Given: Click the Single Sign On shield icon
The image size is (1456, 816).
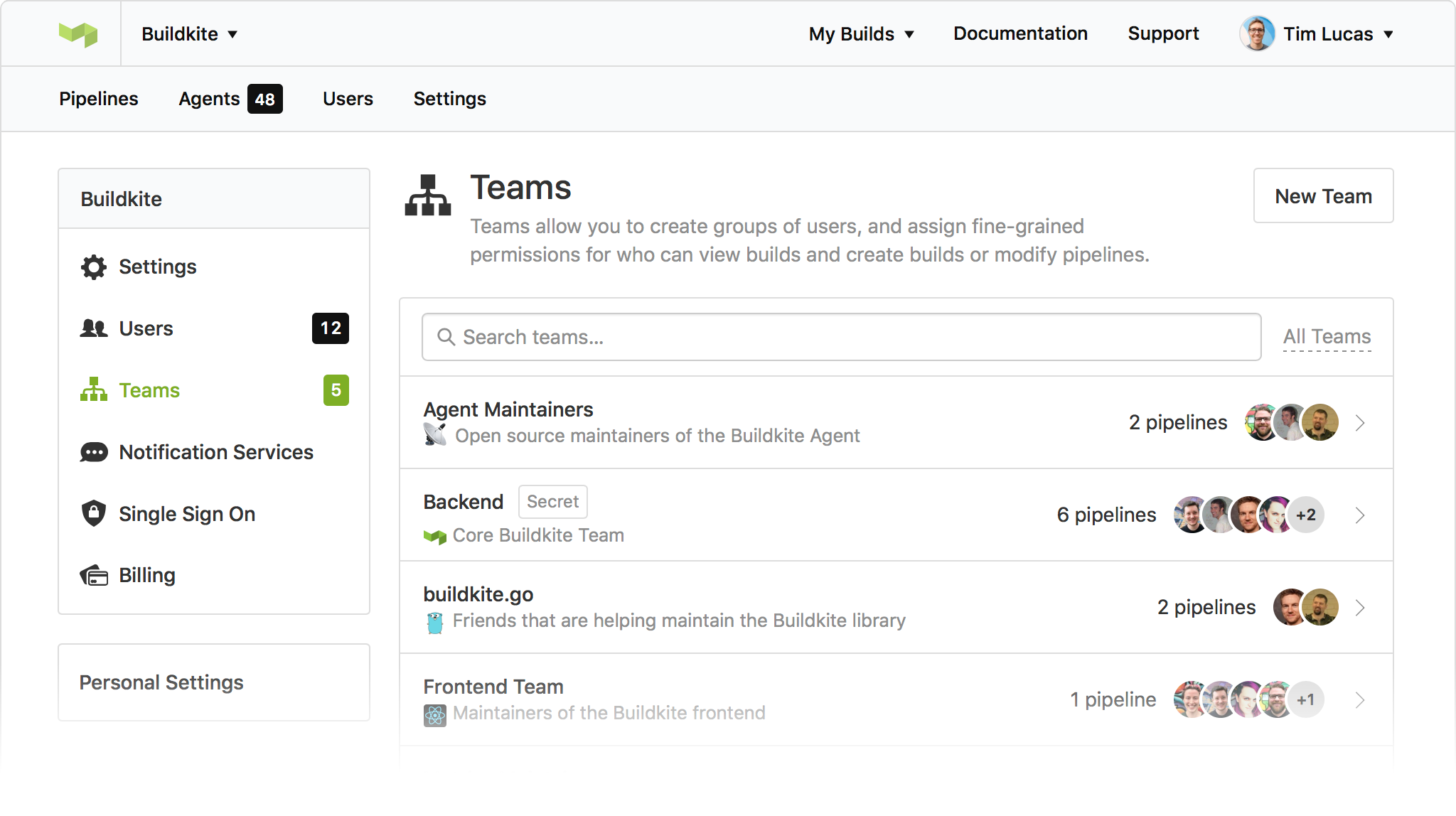Looking at the screenshot, I should click(94, 513).
